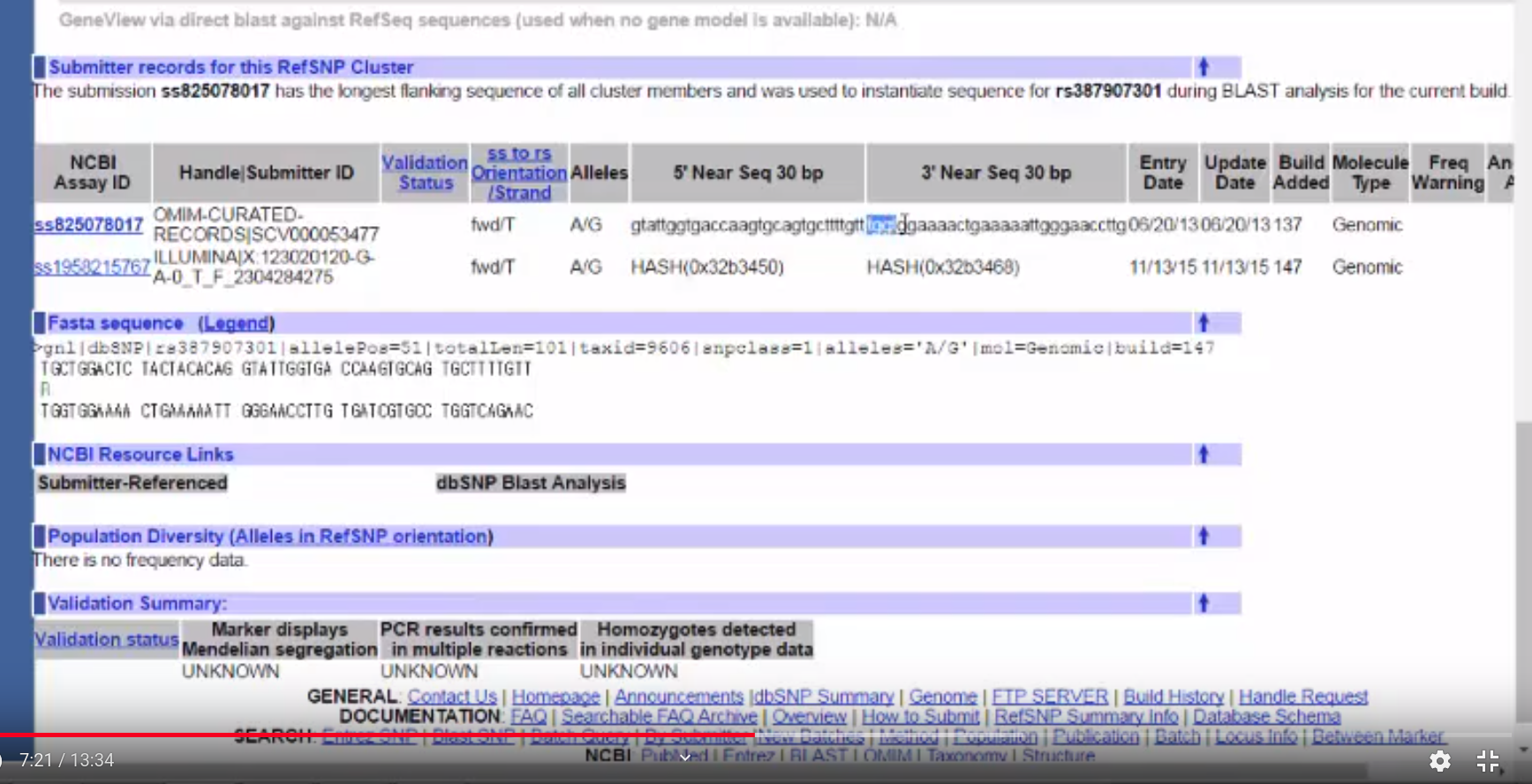Open dbSNP Summary link
This screenshot has width=1532, height=784.
coord(824,697)
